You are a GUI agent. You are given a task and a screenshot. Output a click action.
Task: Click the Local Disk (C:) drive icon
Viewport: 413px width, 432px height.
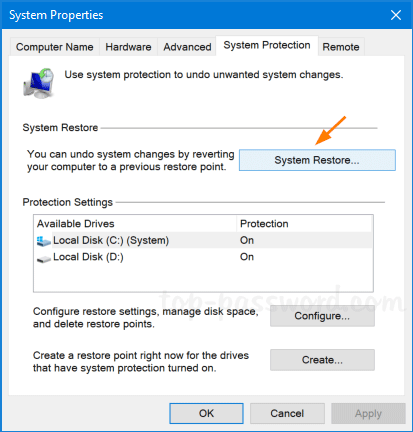pyautogui.click(x=44, y=241)
